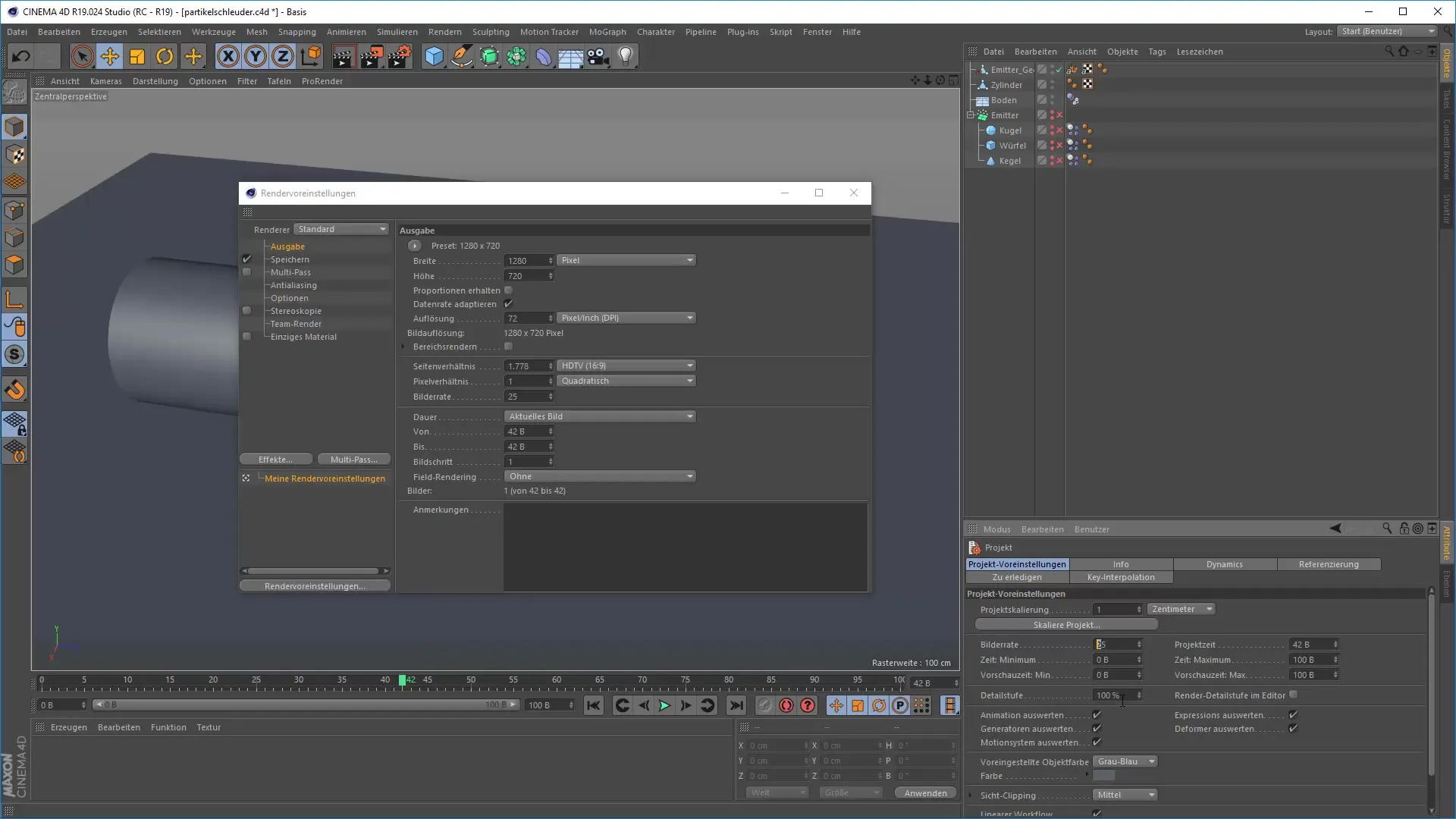This screenshot has width=1456, height=819.
Task: Open the HDTV (16:9) aspect dropdown
Action: pyautogui.click(x=626, y=366)
